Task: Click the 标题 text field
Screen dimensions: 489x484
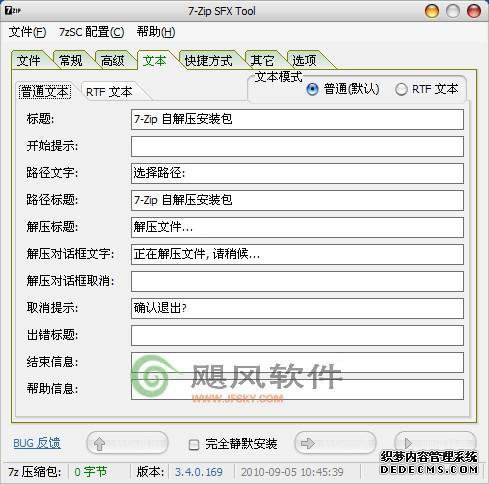Action: [x=297, y=119]
